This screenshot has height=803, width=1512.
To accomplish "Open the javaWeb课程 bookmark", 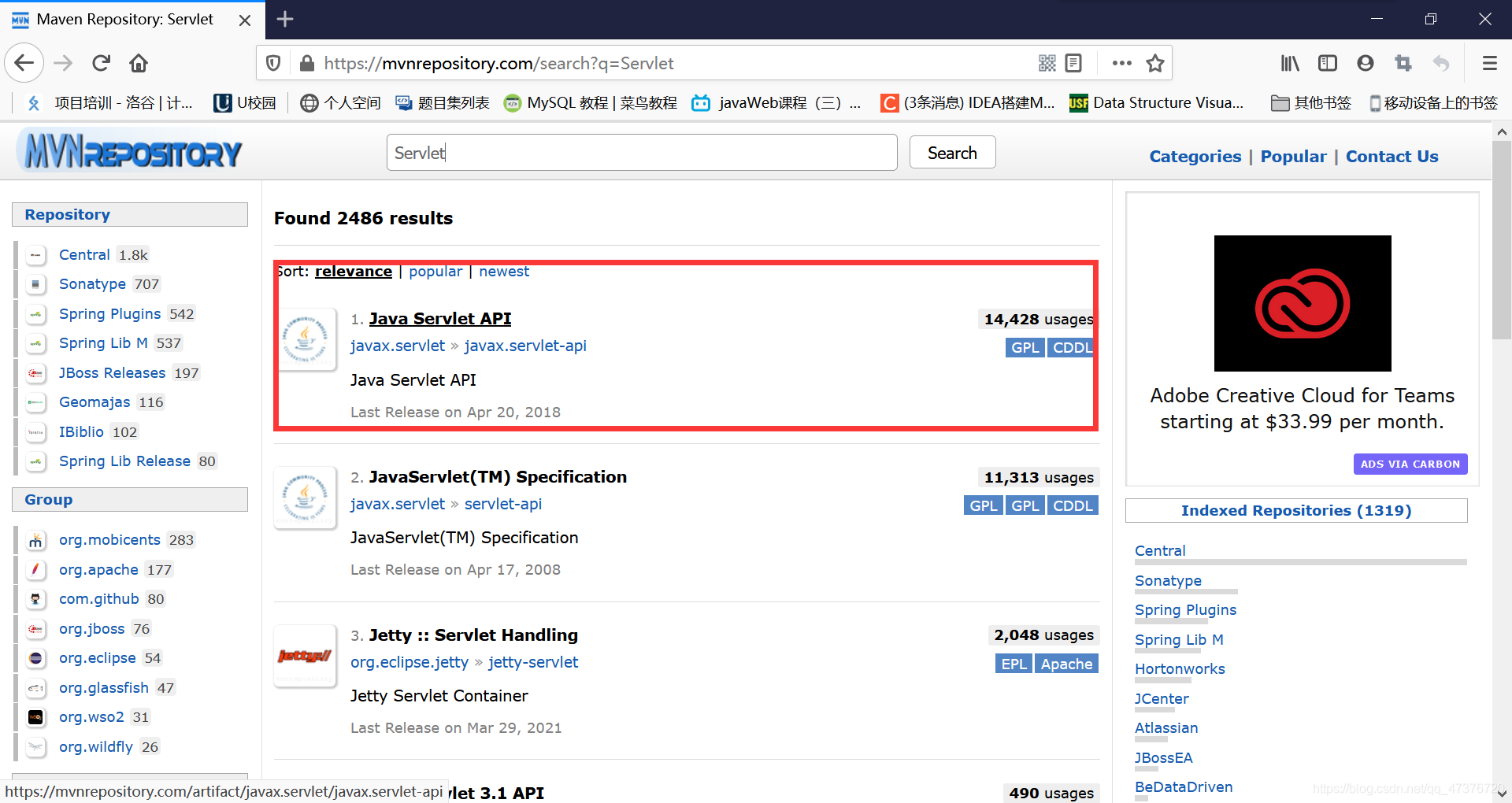I will tap(776, 103).
